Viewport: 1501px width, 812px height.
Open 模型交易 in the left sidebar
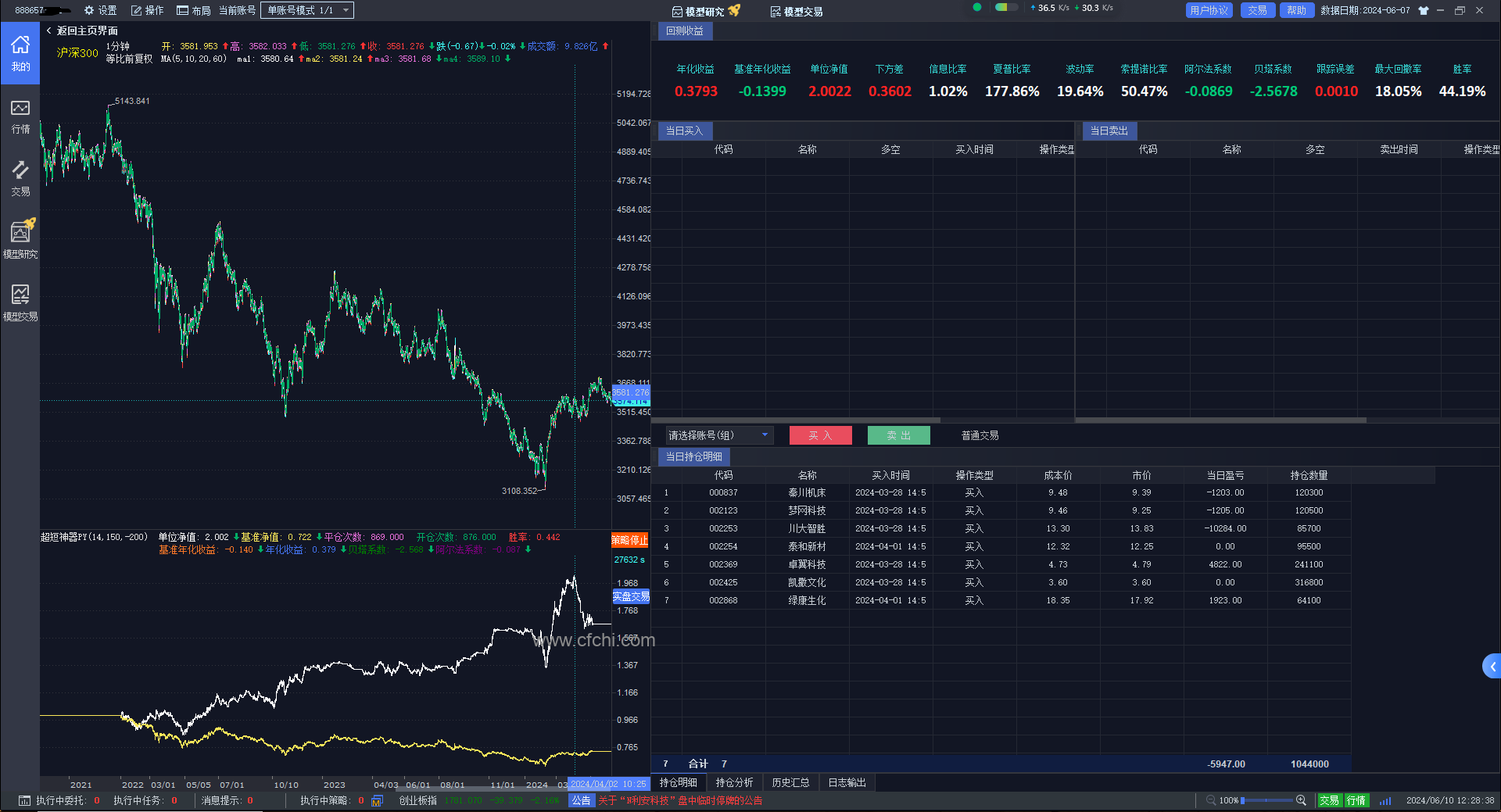click(x=20, y=303)
